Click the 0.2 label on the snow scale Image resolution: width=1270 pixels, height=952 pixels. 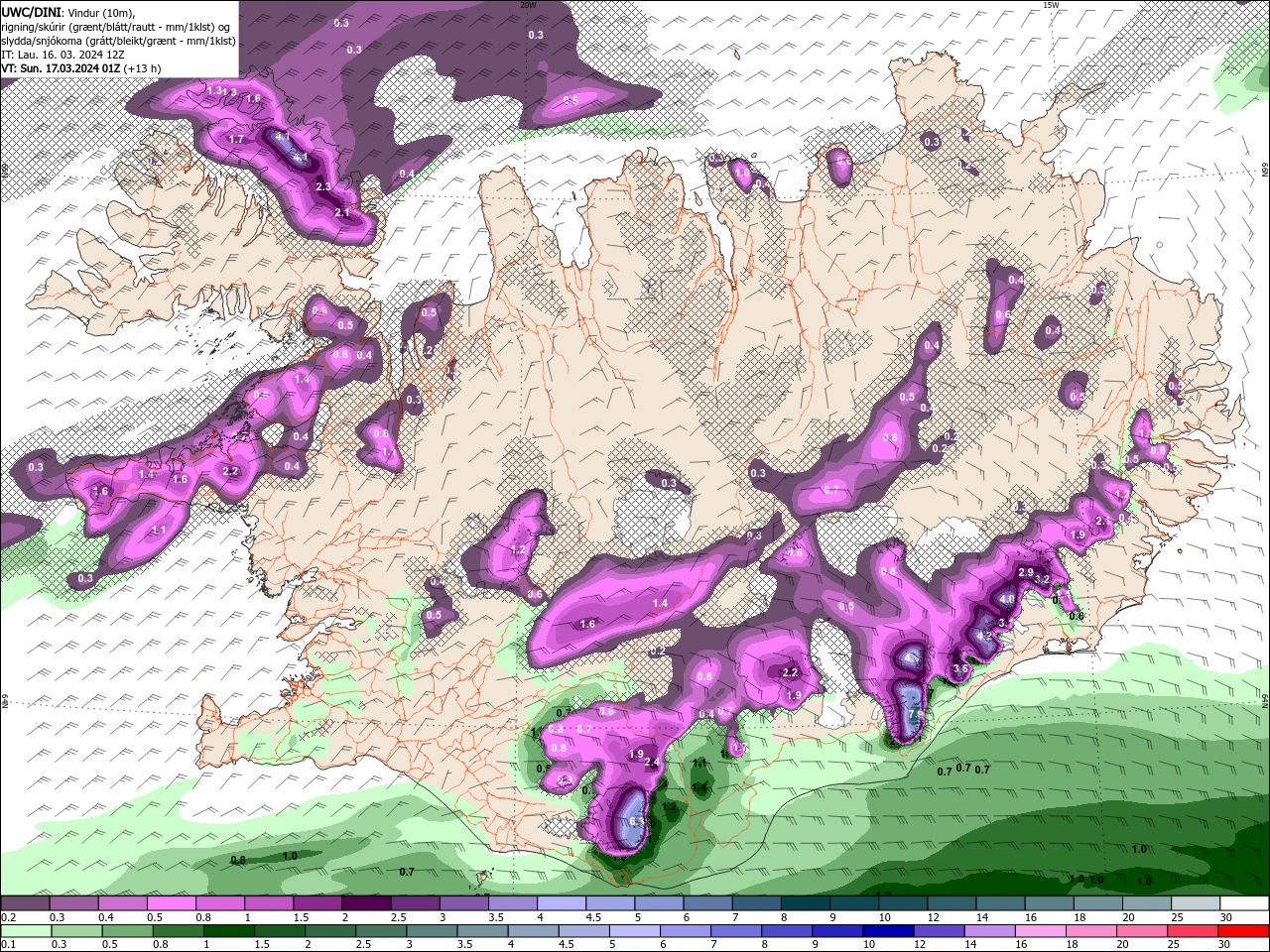pos(8,917)
